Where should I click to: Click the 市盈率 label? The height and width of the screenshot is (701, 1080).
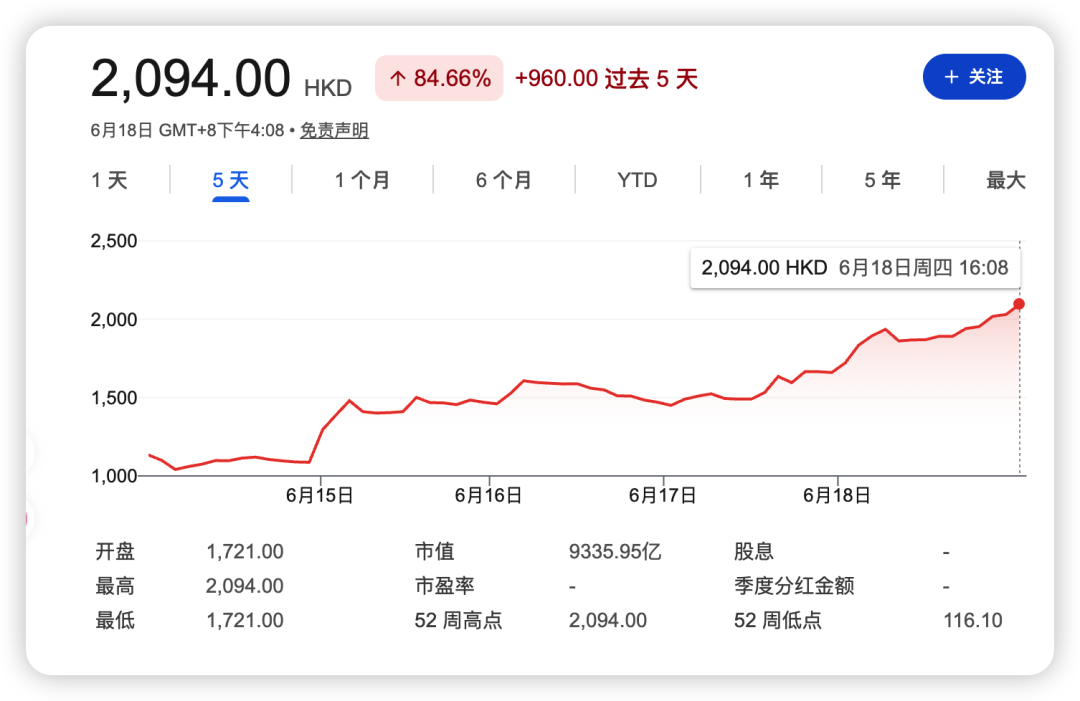444,586
